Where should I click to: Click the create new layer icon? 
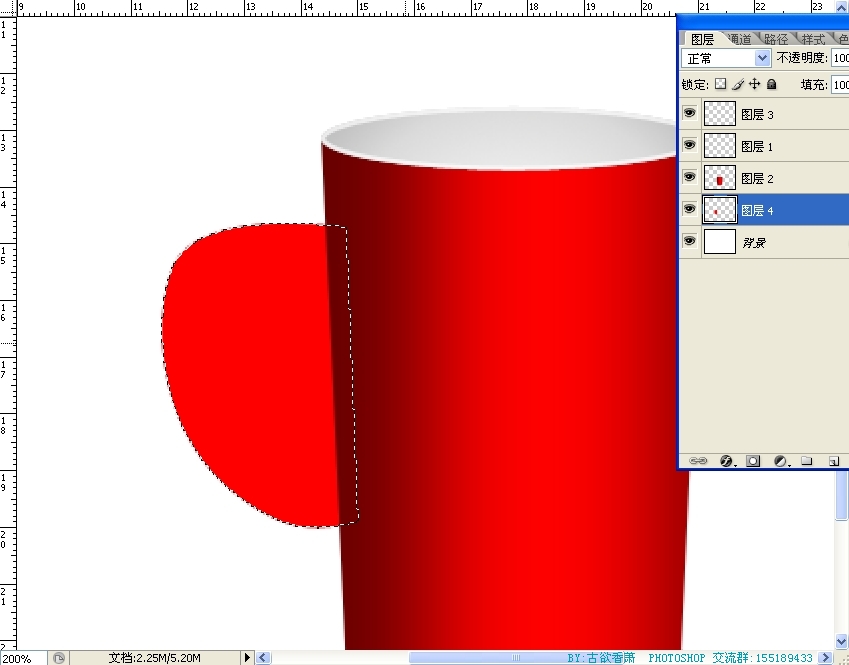coord(832,461)
